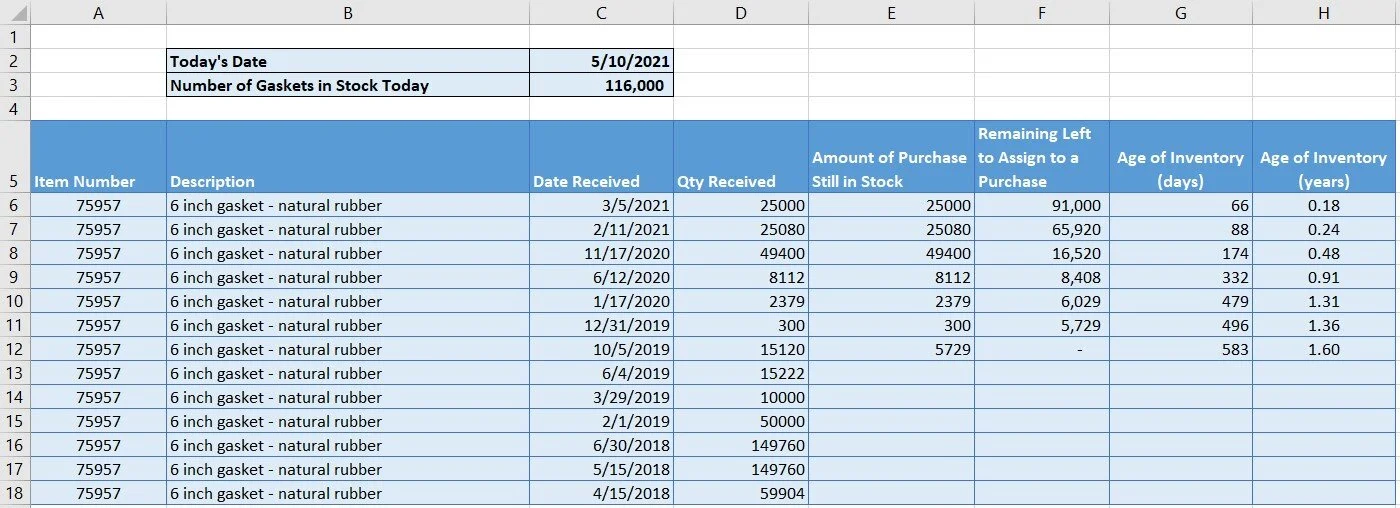
Task: Select date received cell 3/5/2021
Action: tap(601, 206)
